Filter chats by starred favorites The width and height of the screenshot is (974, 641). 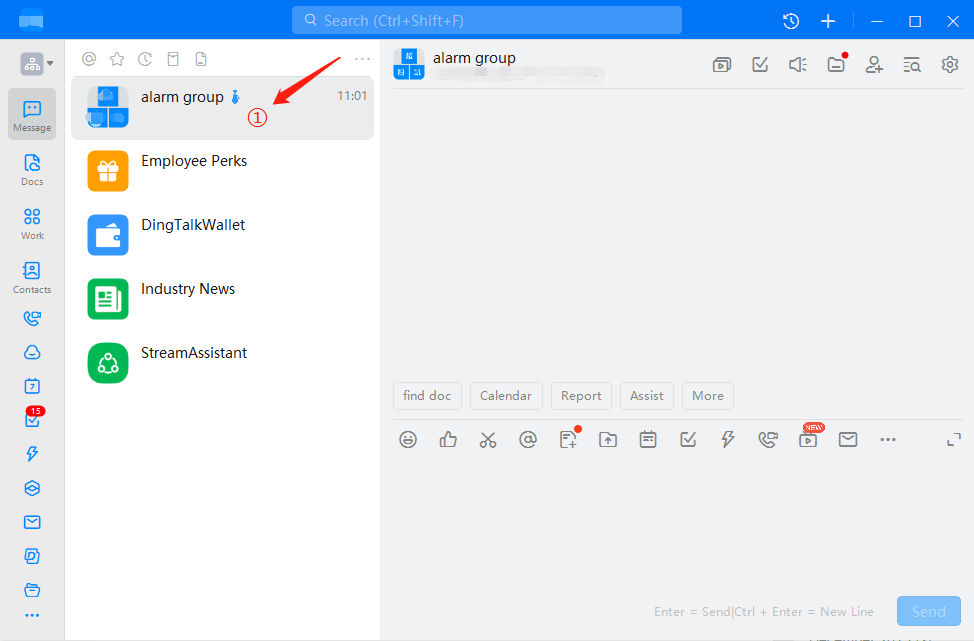click(x=117, y=59)
